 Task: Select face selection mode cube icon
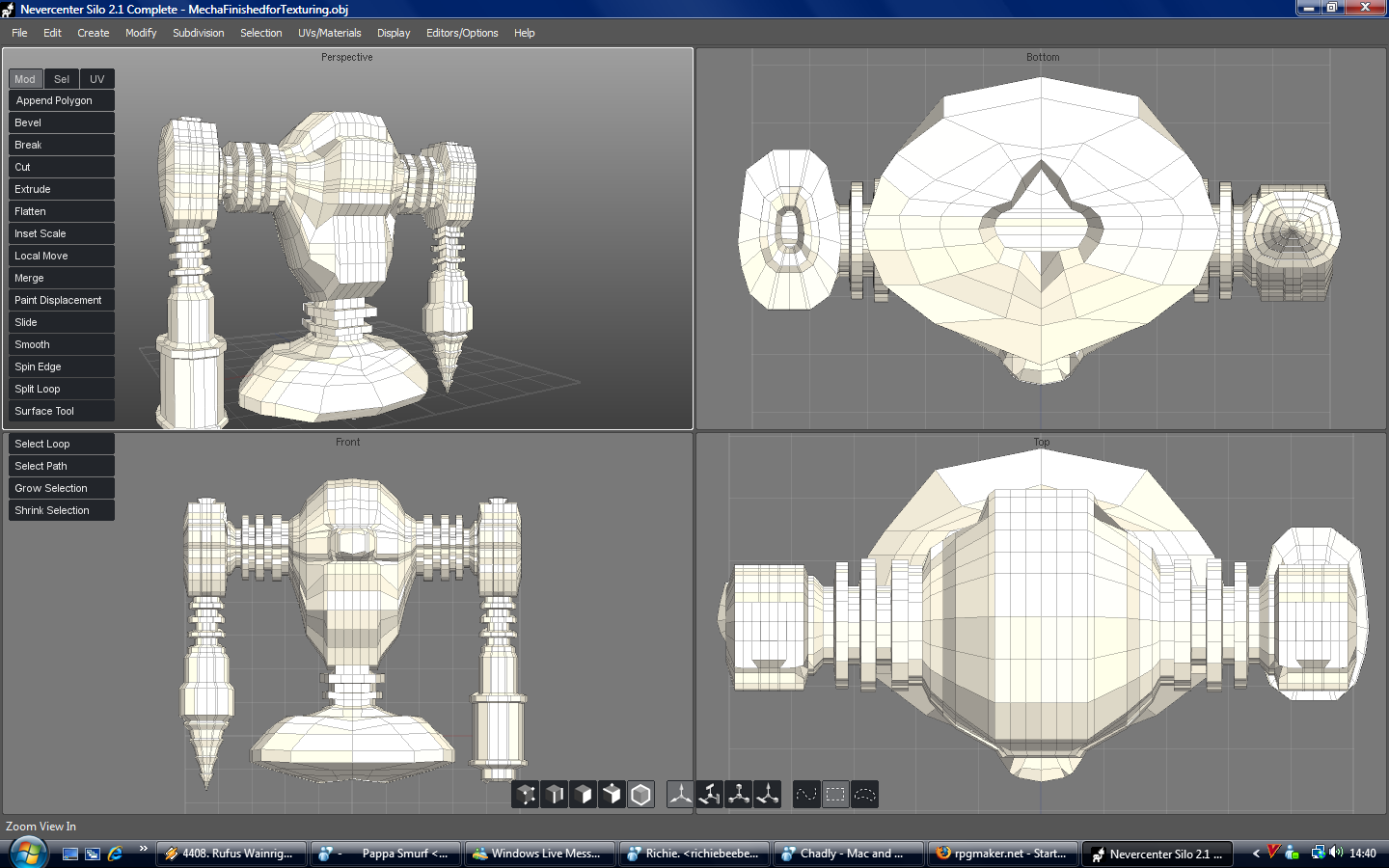coord(584,795)
